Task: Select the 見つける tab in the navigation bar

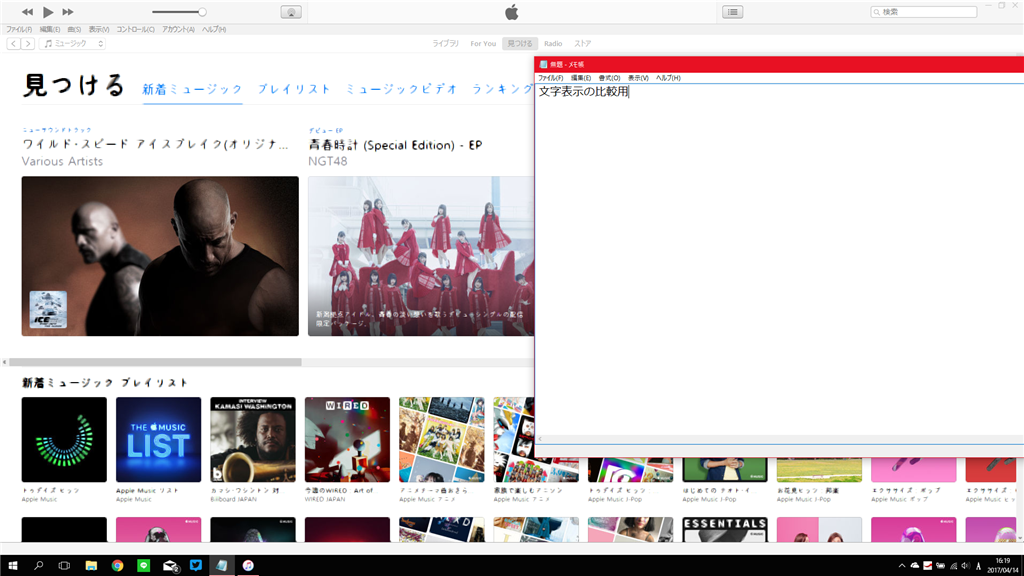Action: pyautogui.click(x=520, y=44)
